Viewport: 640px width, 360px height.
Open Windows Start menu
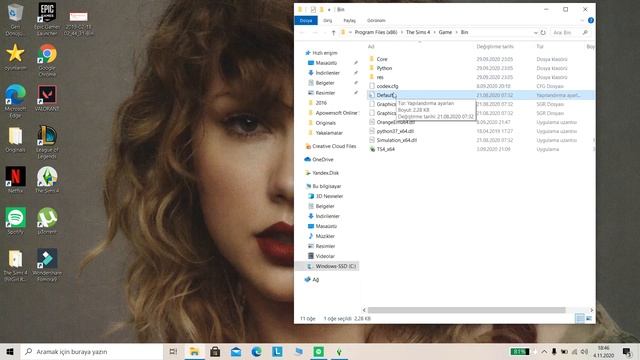(10, 351)
